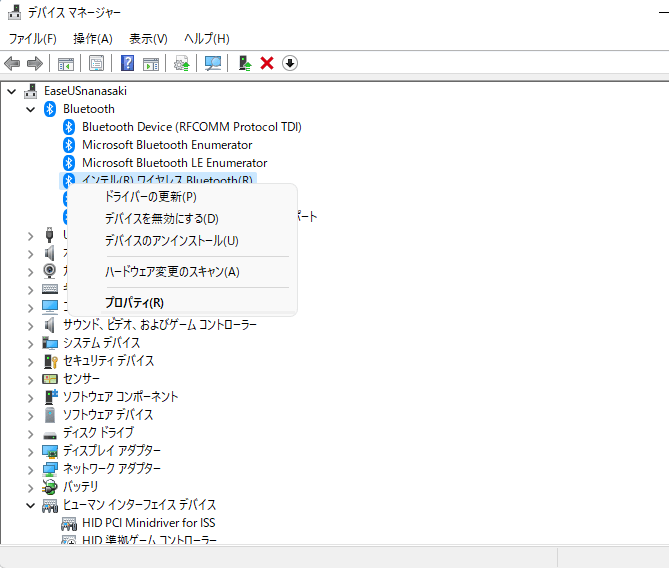The width and height of the screenshot is (669, 568).
Task: Expand the センサー category
Action: click(x=30, y=380)
